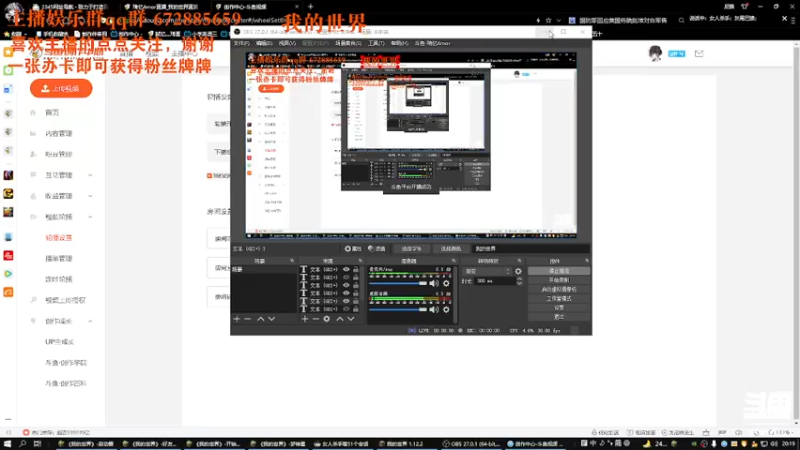Expand the 互动管理 sidebar section
The width and height of the screenshot is (800, 450).
(x=90, y=175)
